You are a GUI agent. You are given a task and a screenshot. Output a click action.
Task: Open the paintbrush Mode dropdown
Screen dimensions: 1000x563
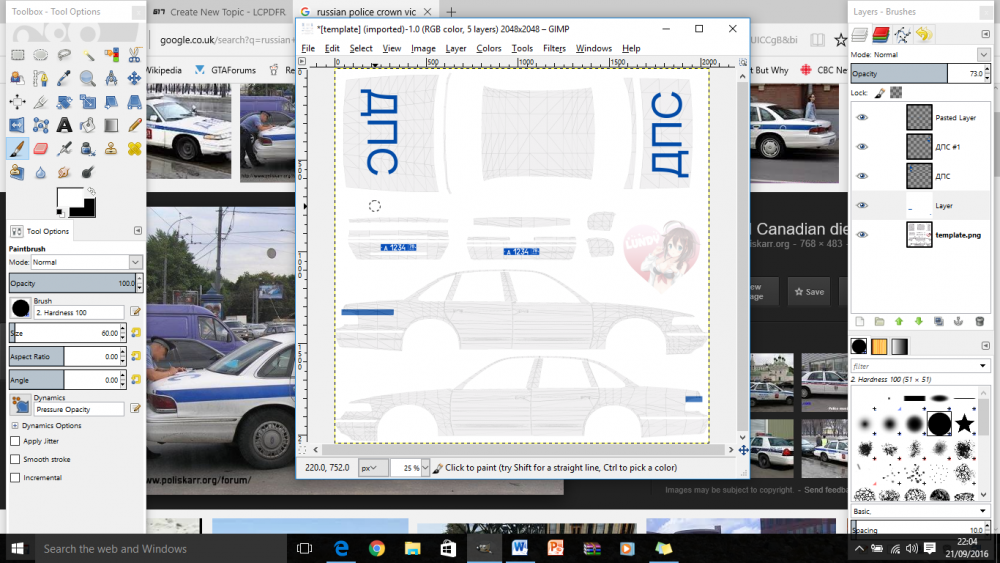pyautogui.click(x=87, y=262)
